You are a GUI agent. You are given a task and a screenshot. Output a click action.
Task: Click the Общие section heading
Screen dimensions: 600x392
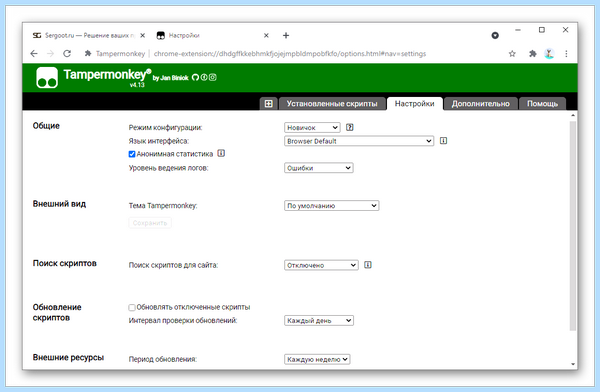coord(46,126)
